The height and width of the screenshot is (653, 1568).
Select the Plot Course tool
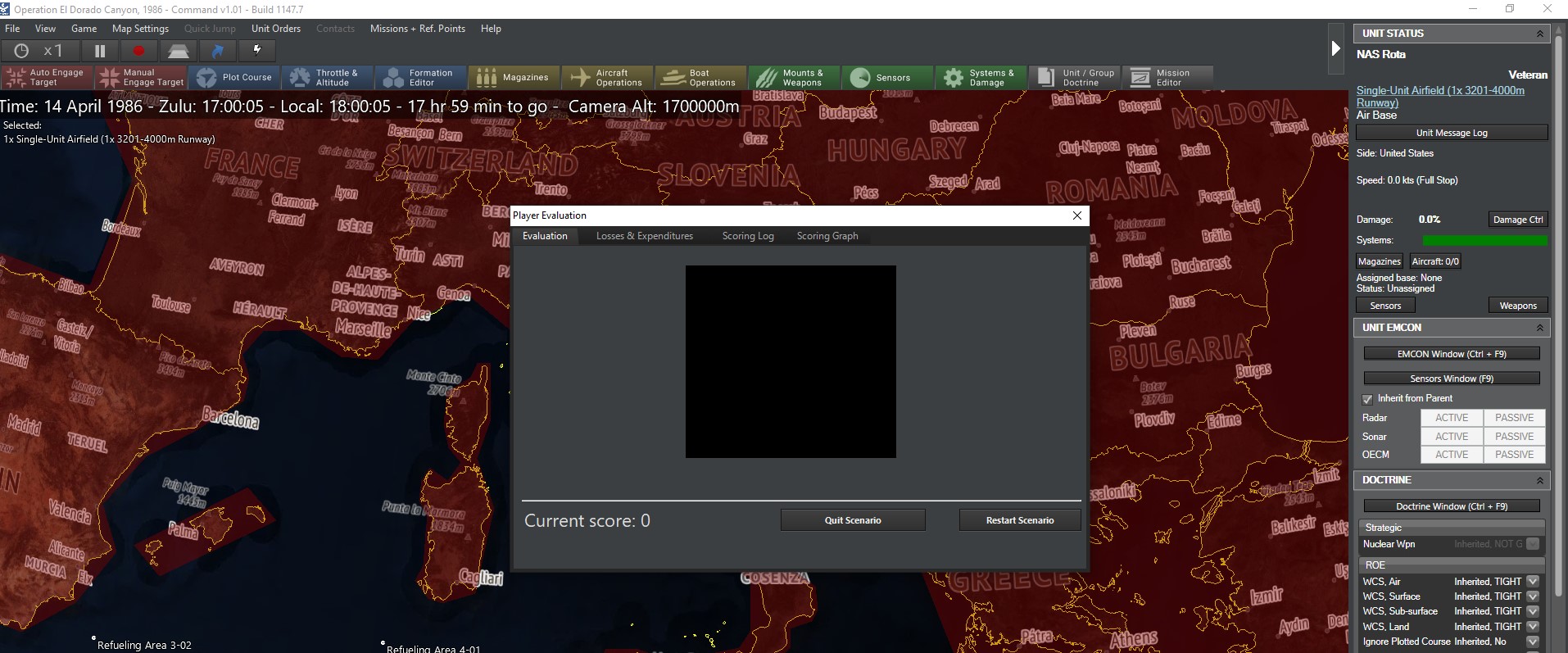click(234, 78)
